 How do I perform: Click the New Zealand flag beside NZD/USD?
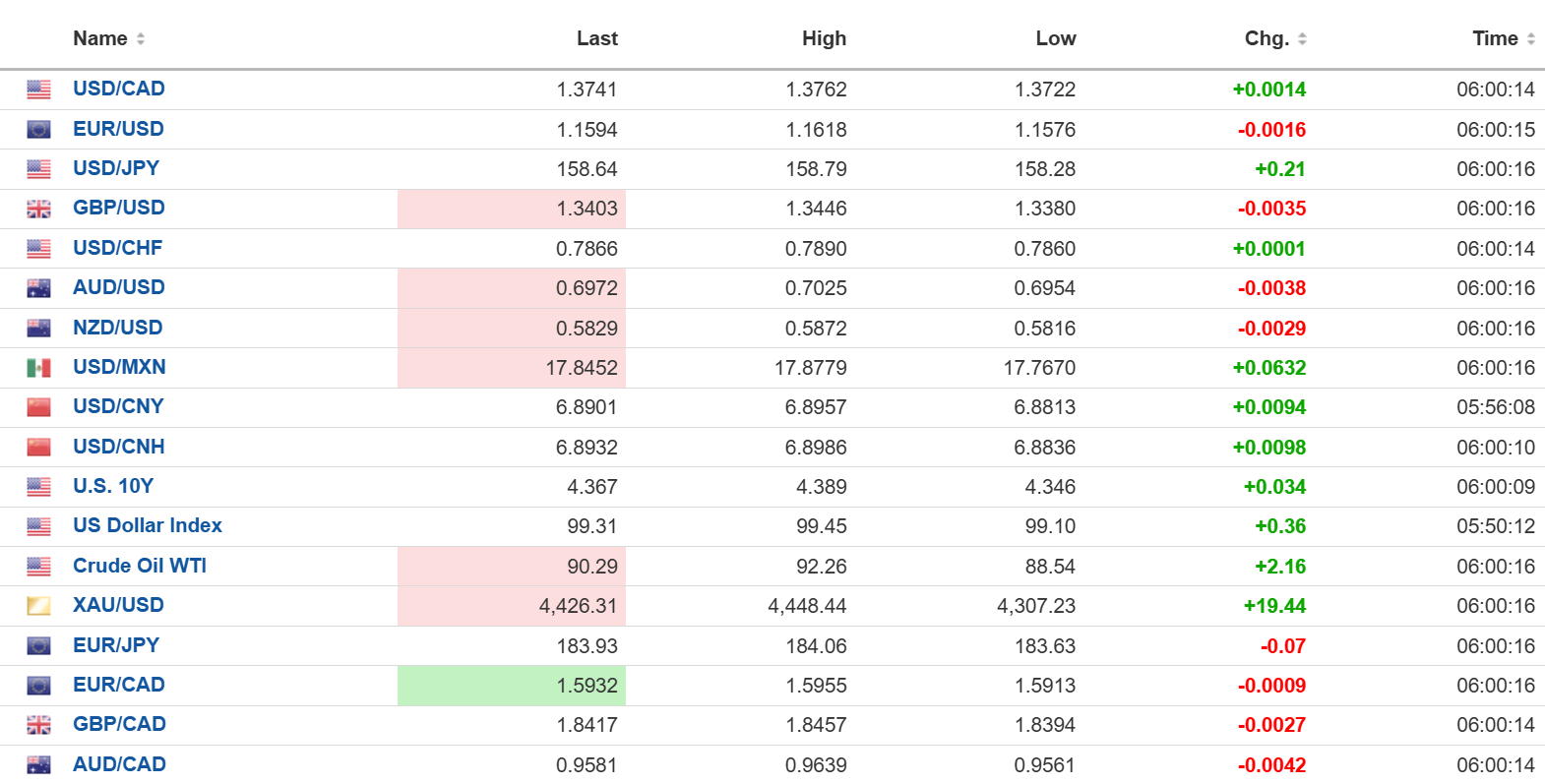(x=38, y=328)
